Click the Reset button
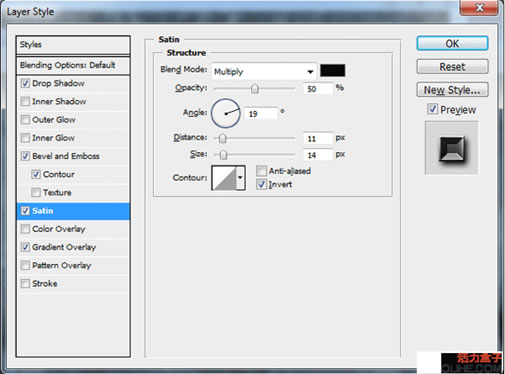Viewport: 505px width, 374px height. pyautogui.click(x=452, y=67)
